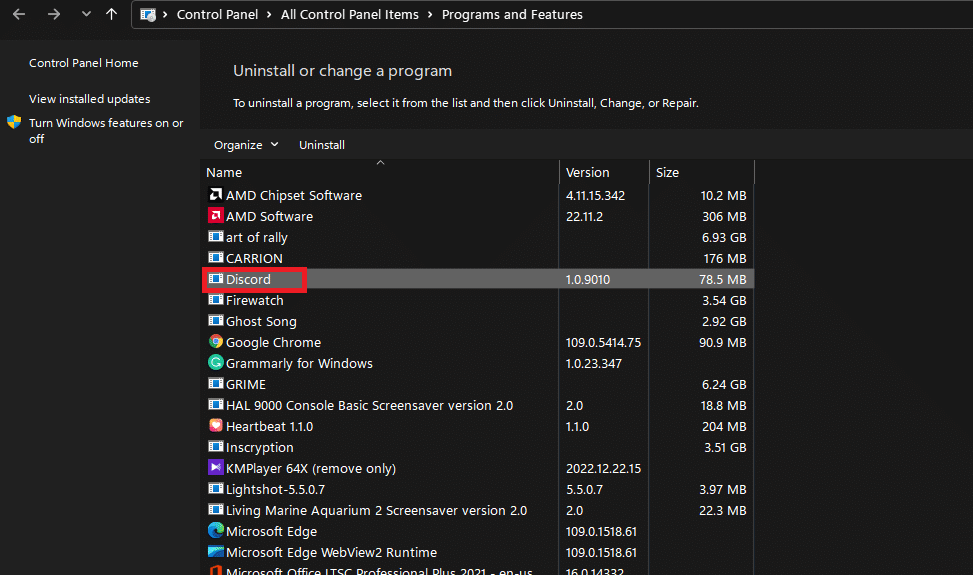This screenshot has width=973, height=575.
Task: Click the Ghost Song program icon
Action: tap(215, 321)
